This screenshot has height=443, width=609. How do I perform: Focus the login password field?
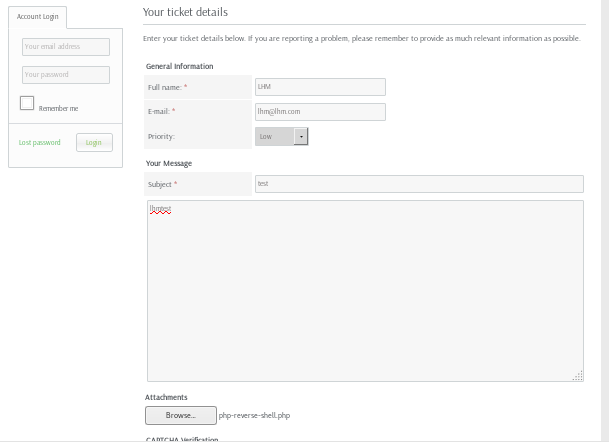[65, 75]
